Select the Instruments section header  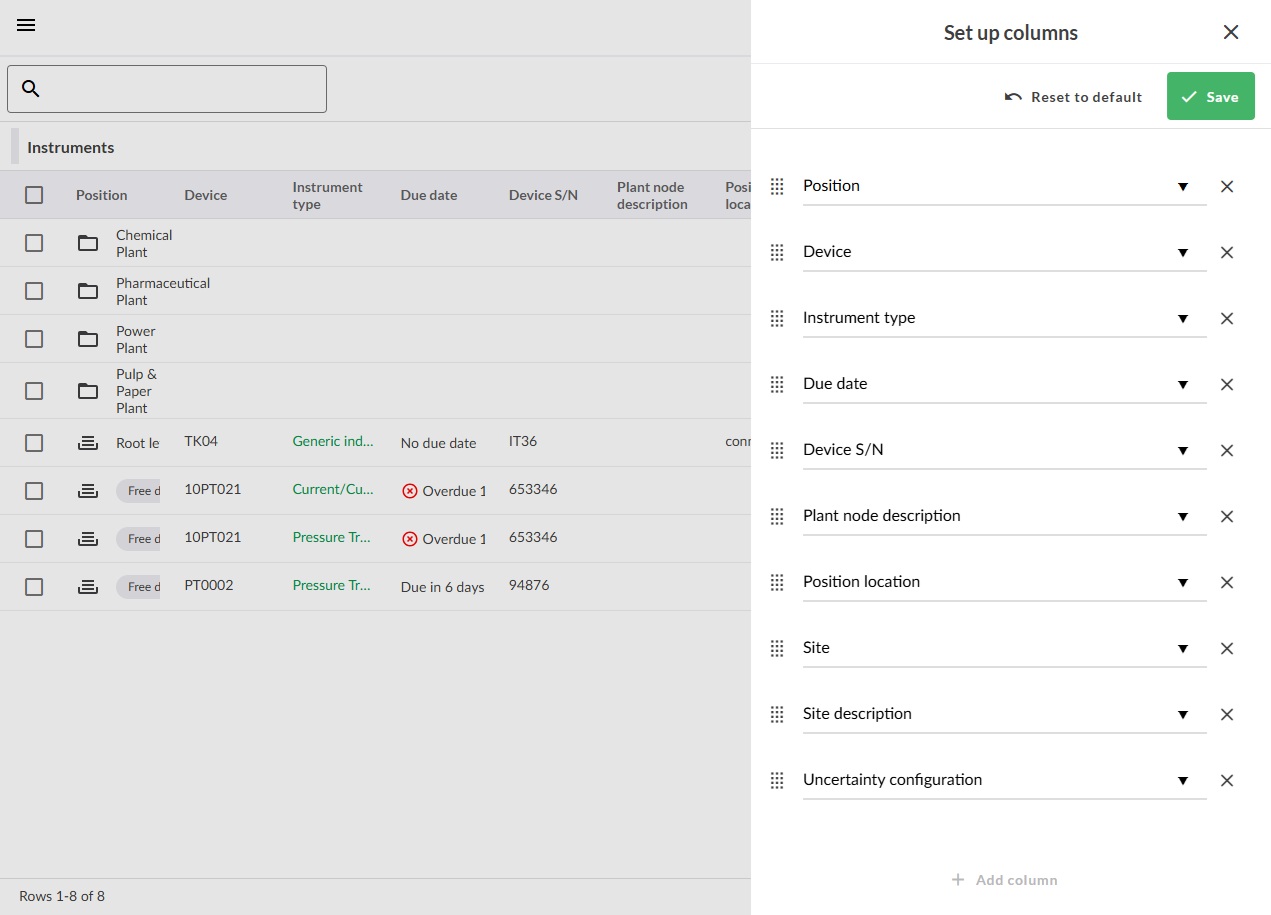(x=70, y=147)
